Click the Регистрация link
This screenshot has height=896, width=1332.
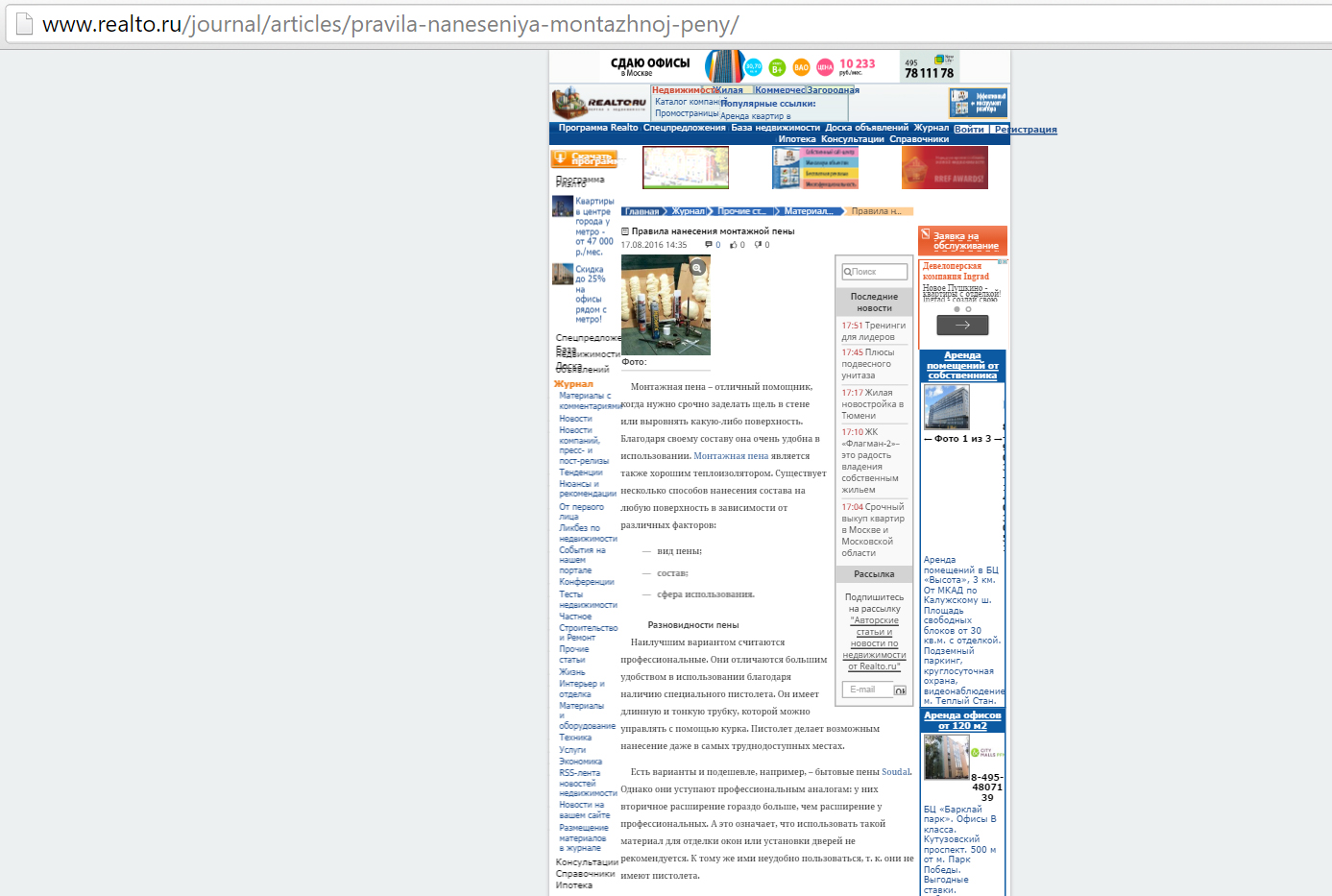1026,130
